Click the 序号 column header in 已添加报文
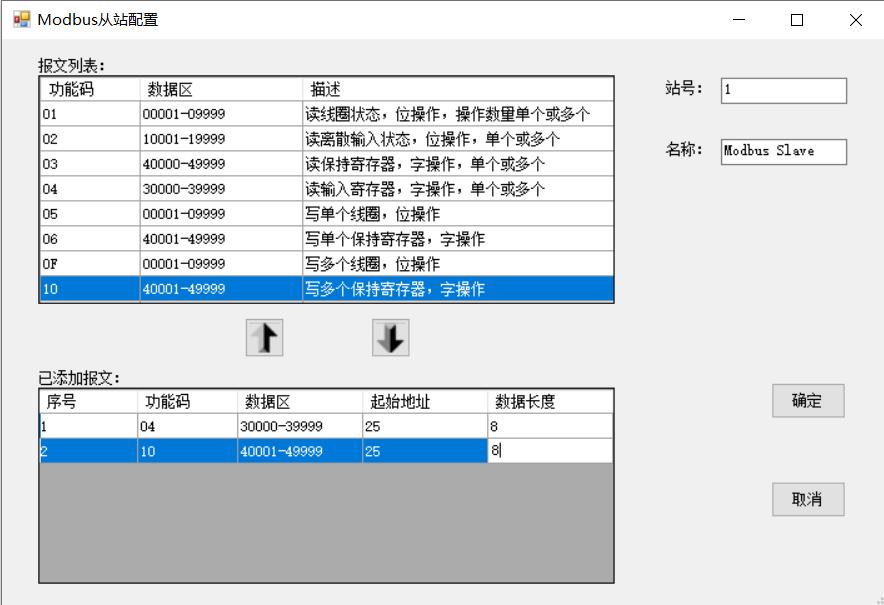The image size is (884, 605). click(89, 401)
